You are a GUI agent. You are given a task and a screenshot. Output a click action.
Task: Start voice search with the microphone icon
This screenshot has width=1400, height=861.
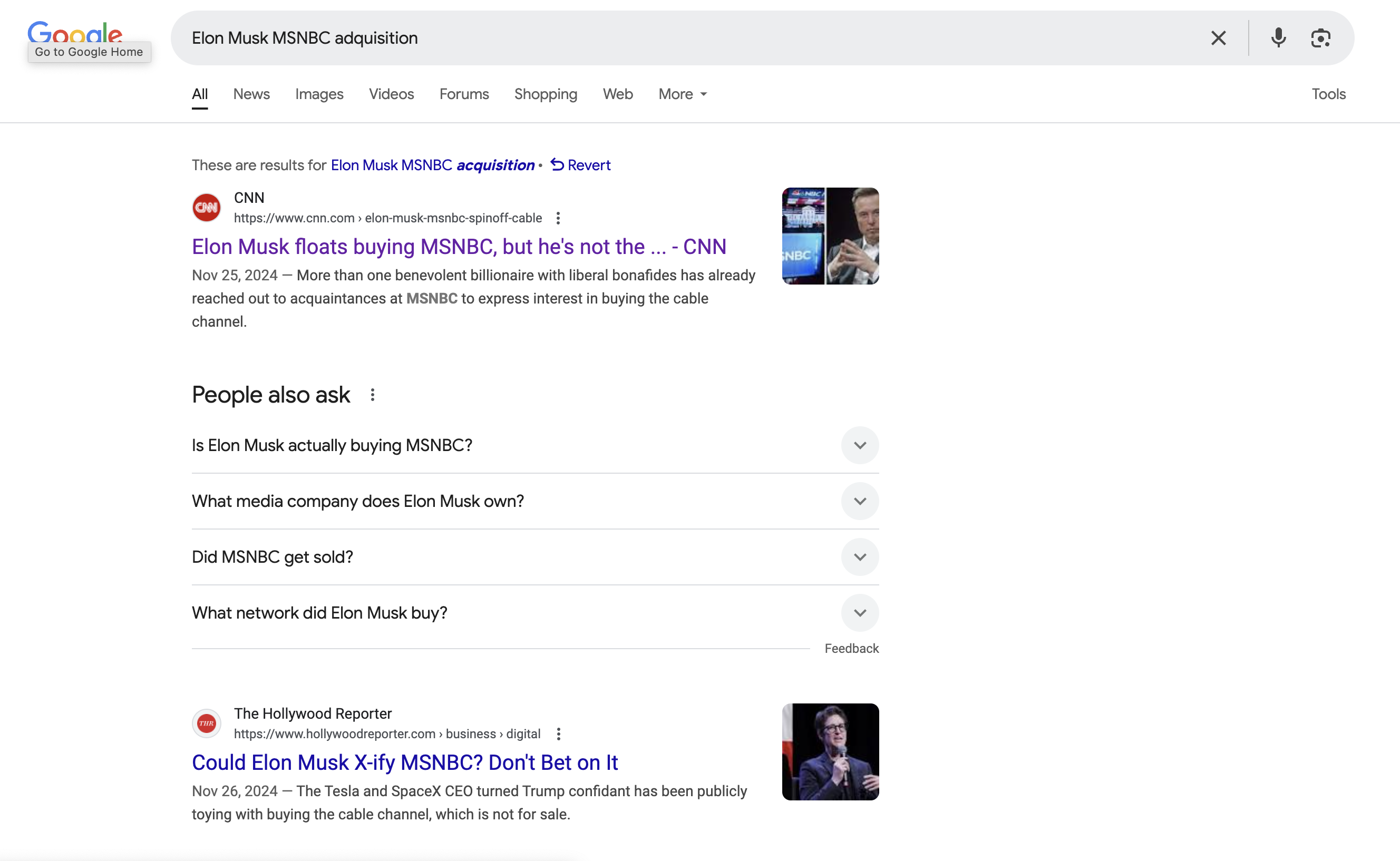pyautogui.click(x=1278, y=38)
